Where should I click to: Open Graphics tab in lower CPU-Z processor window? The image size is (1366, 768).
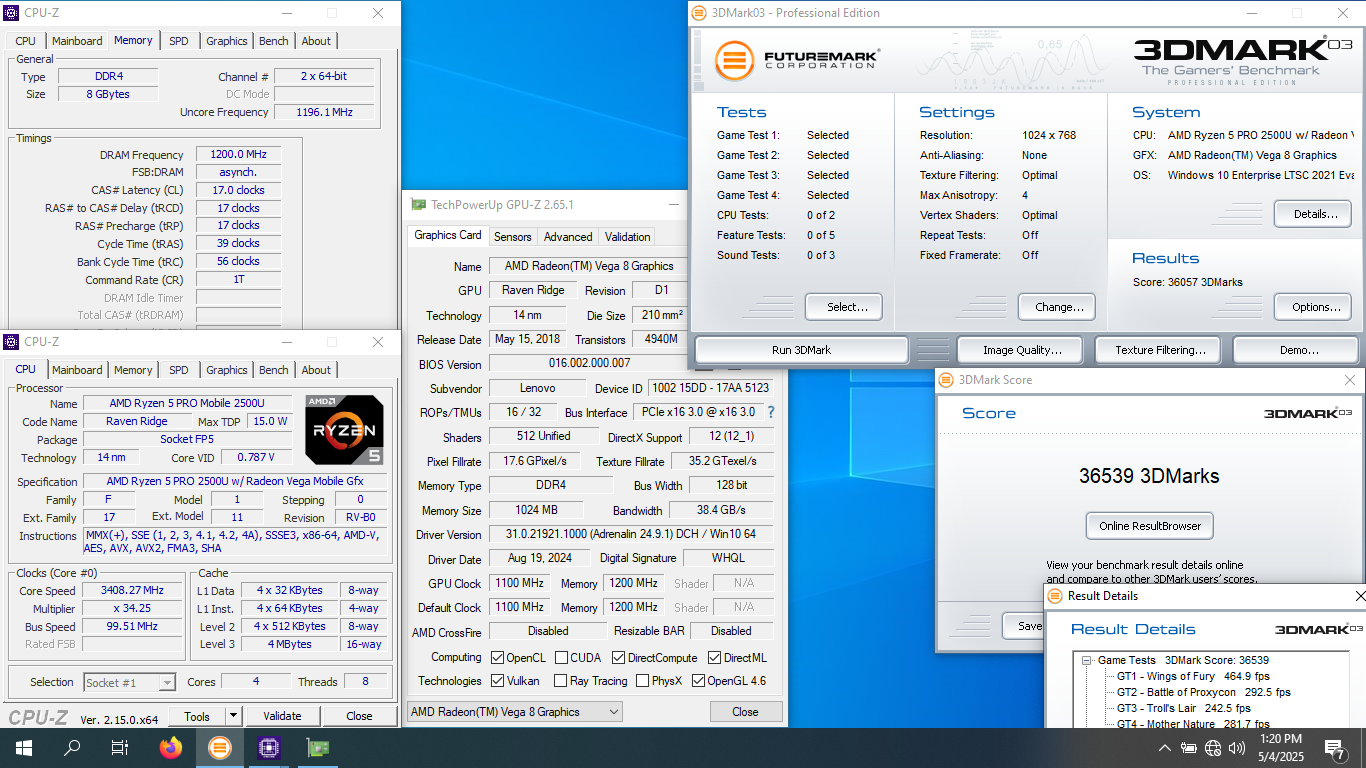point(227,370)
